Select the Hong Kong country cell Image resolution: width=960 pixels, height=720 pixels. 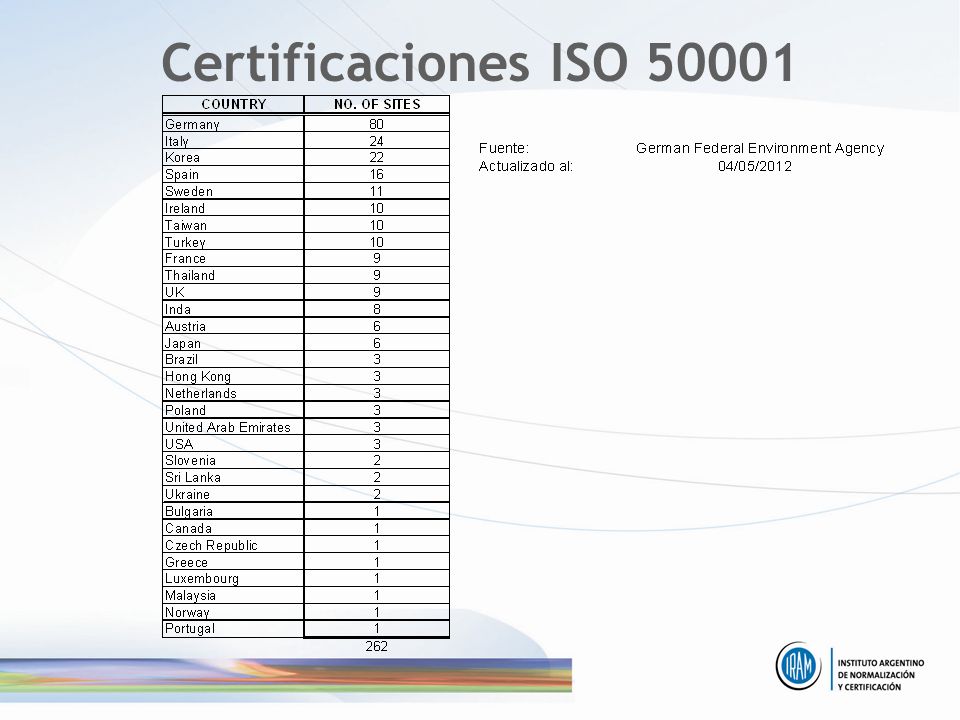(x=233, y=377)
